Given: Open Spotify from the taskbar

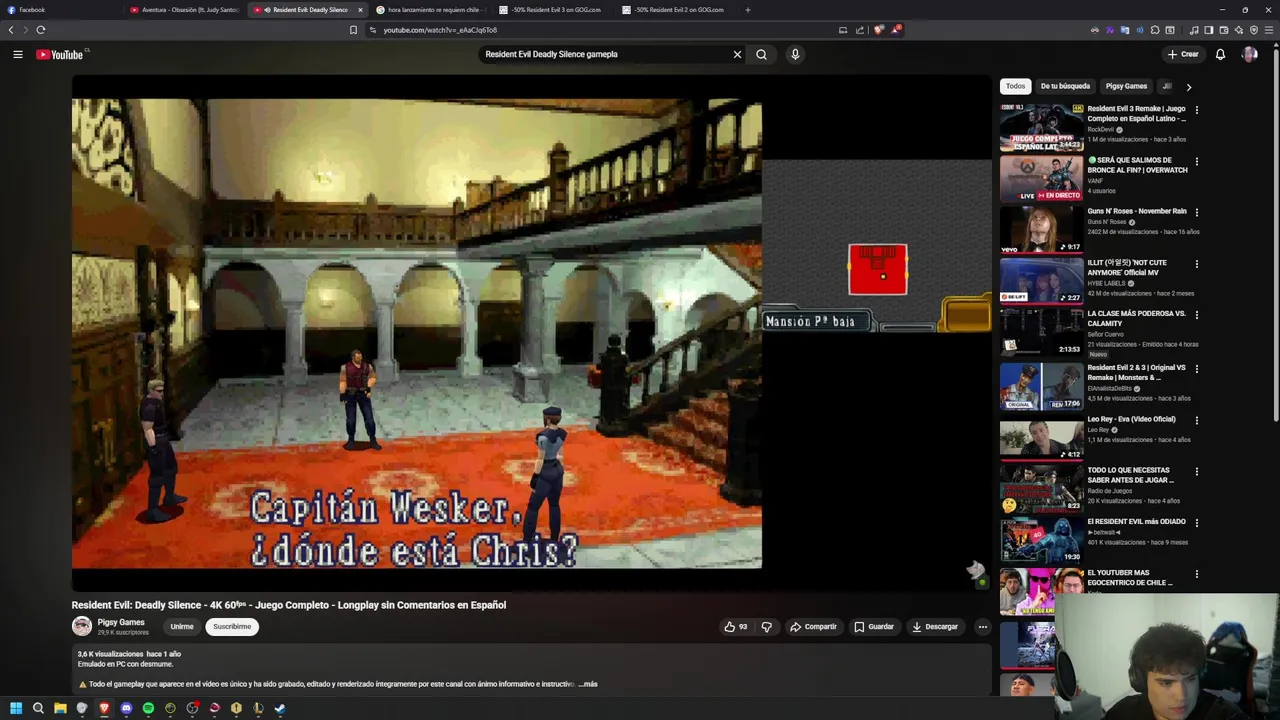Looking at the screenshot, I should pyautogui.click(x=148, y=708).
